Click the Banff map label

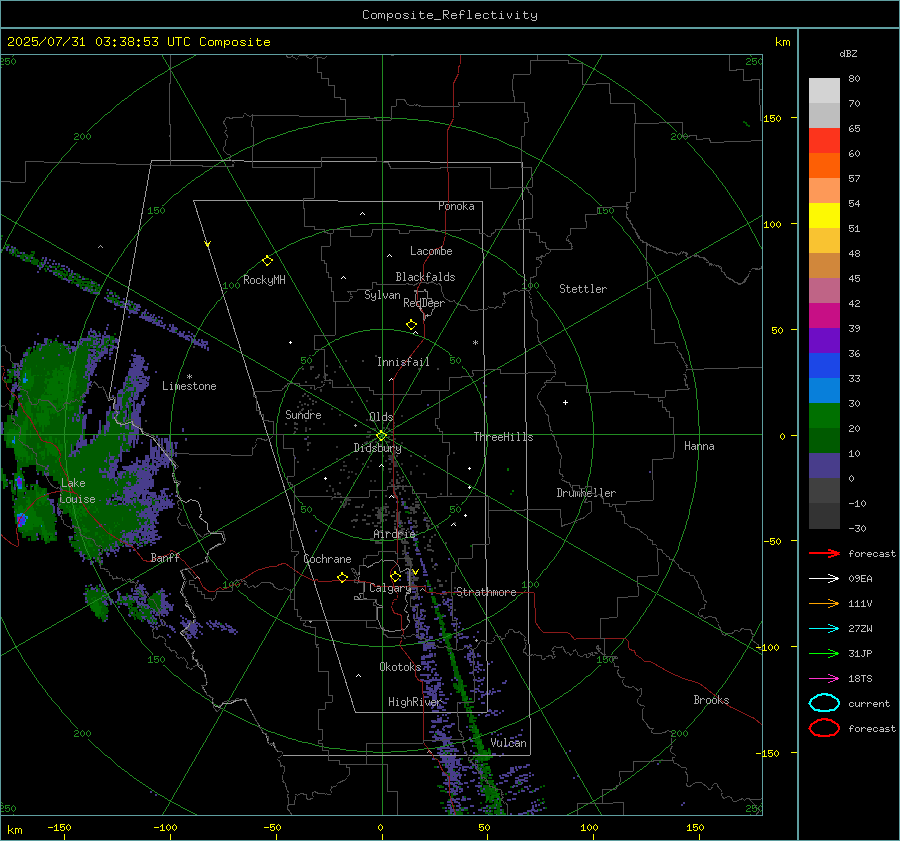click(x=165, y=557)
